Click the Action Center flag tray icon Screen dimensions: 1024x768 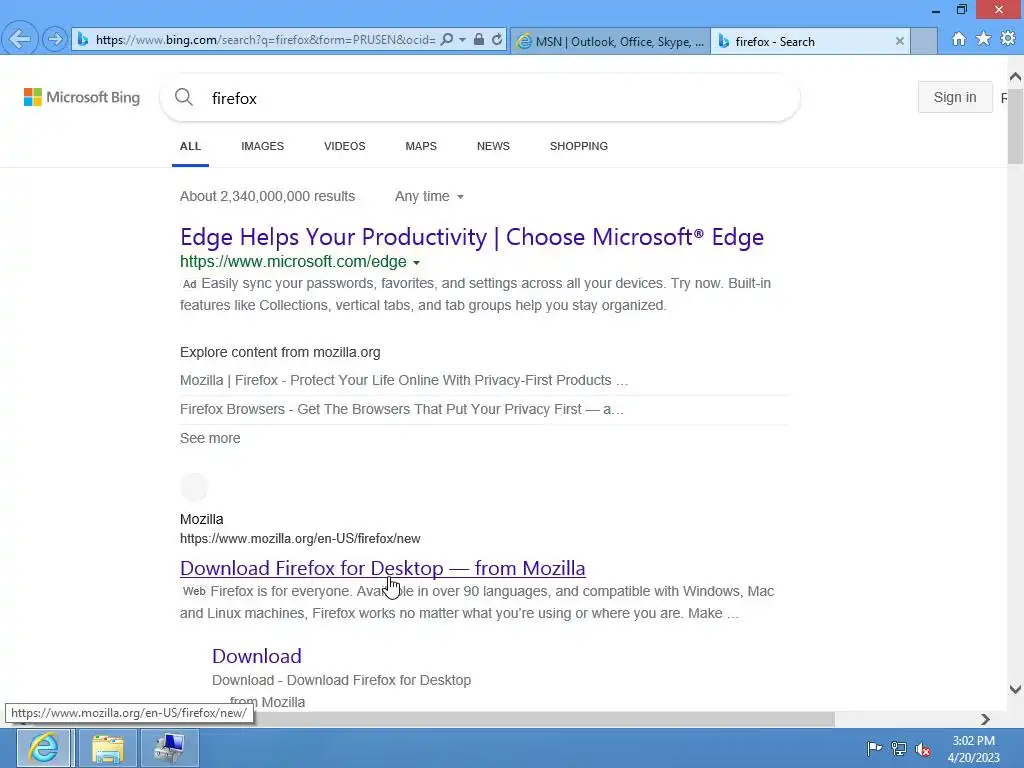pyautogui.click(x=874, y=748)
